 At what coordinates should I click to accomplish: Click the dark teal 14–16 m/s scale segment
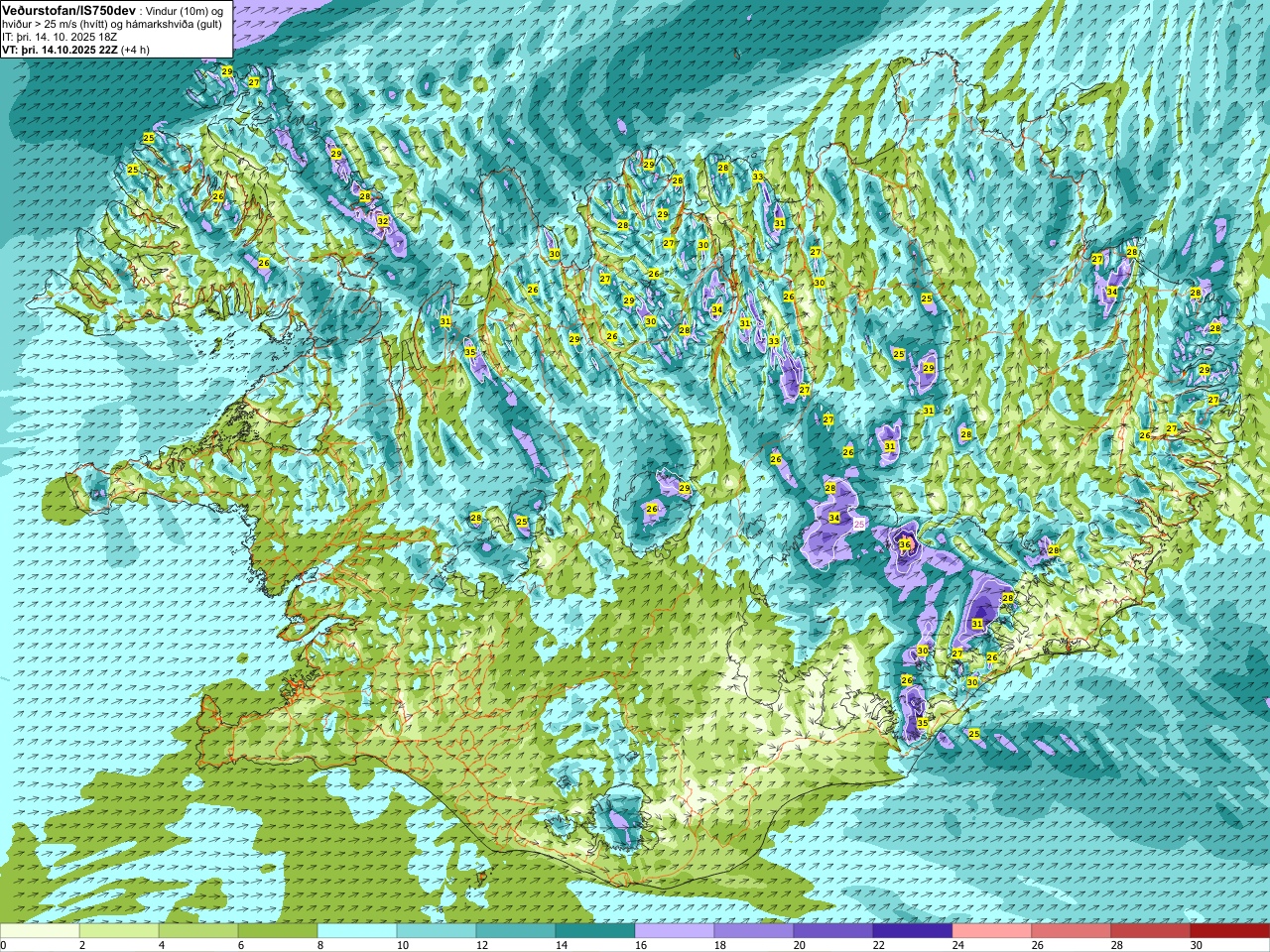(x=595, y=931)
